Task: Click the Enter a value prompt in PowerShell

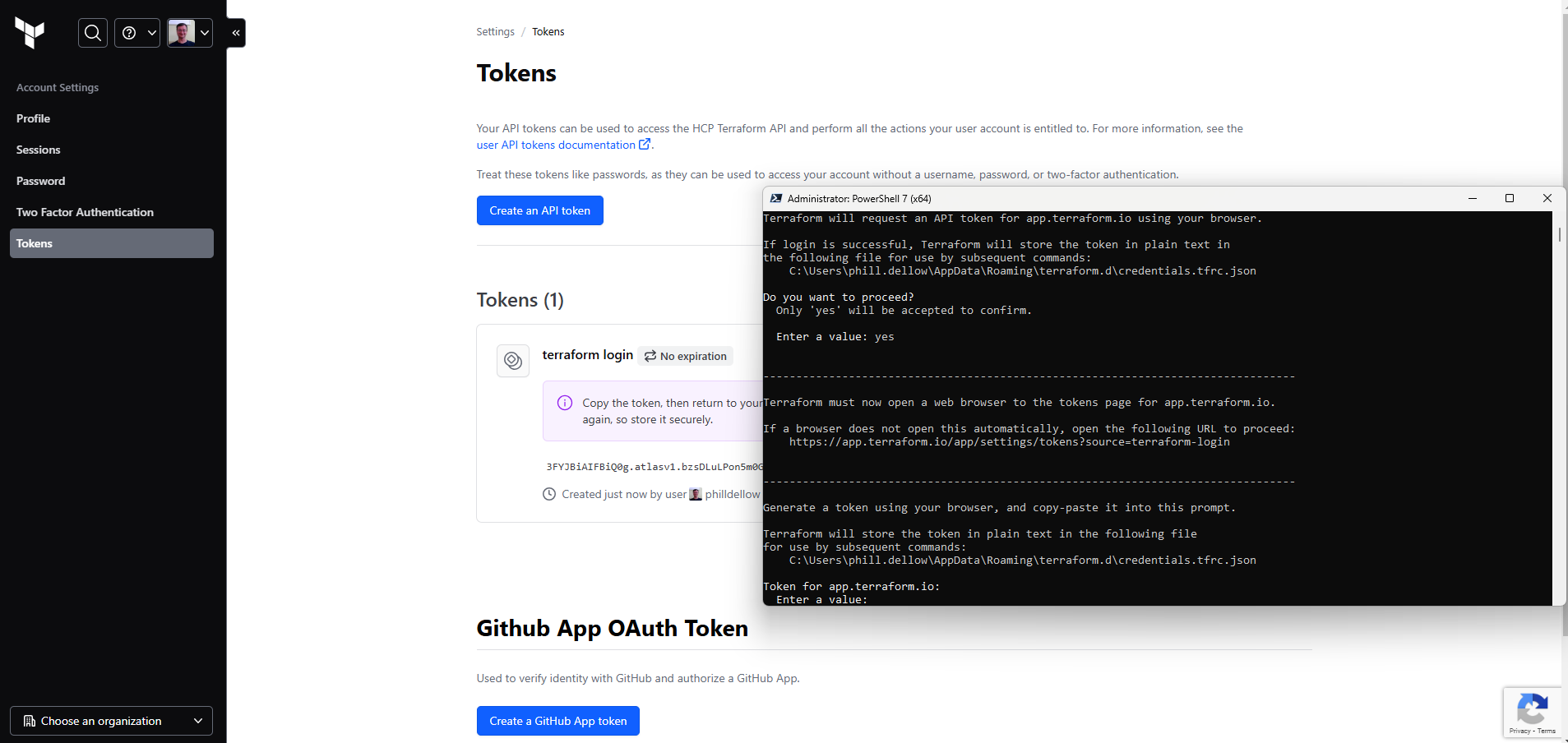Action: pos(821,600)
